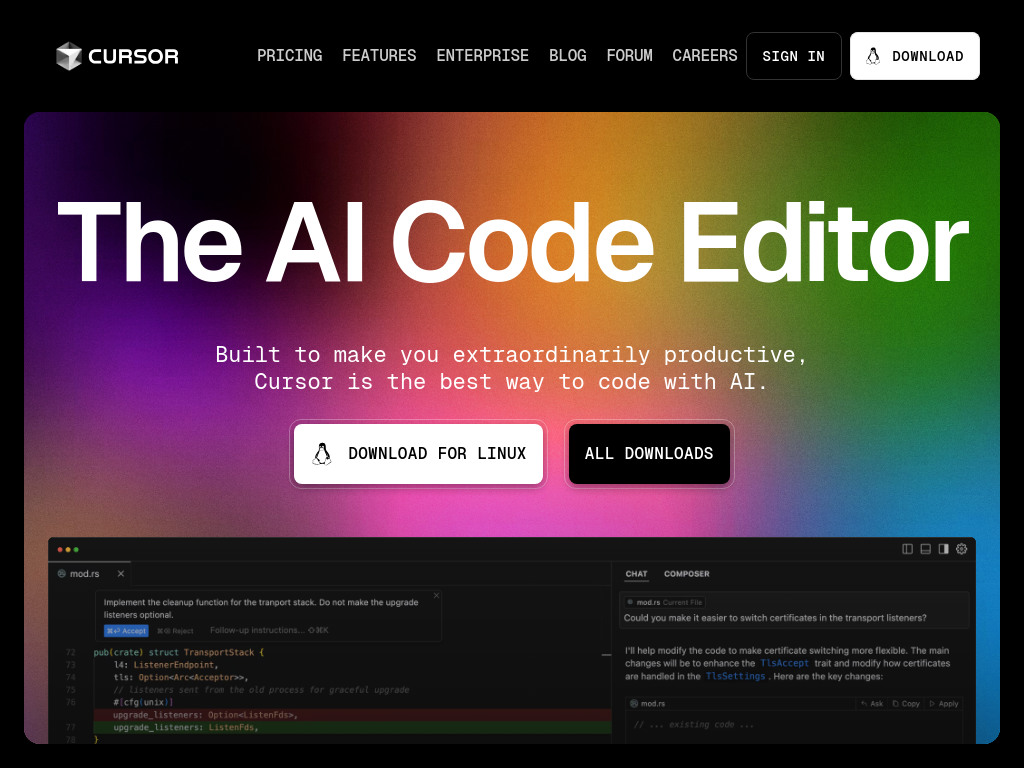
Task: Click the 'pub(crate) struct TransportStack' line
Action: pyautogui.click(x=179, y=652)
